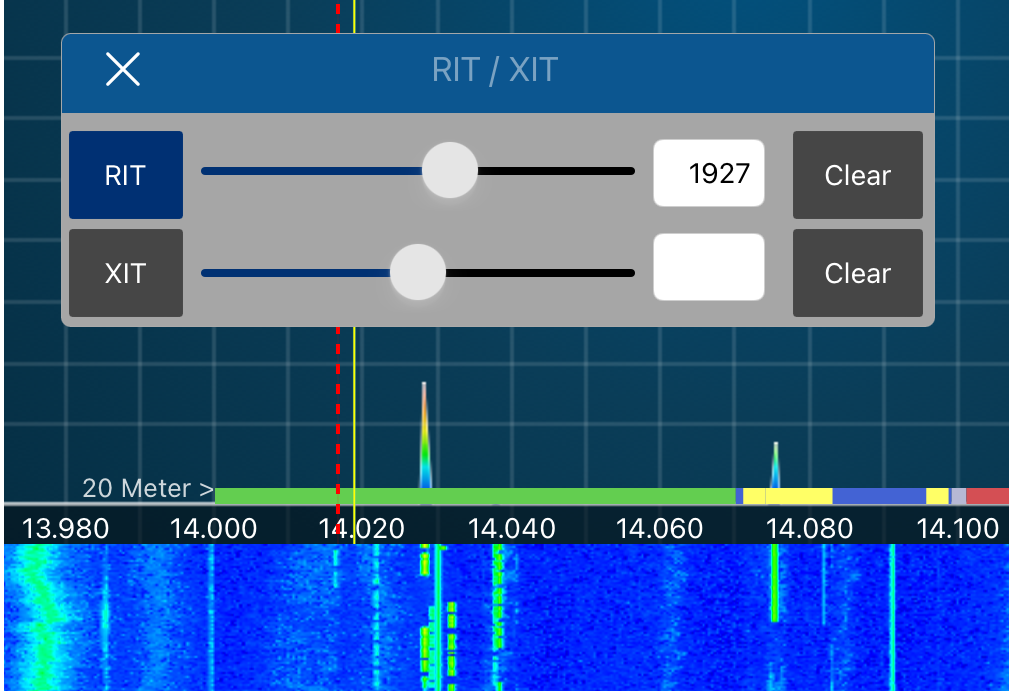Click the signal peak near 14.075
Image resolution: width=1009 pixels, height=691 pixels.
click(775, 465)
